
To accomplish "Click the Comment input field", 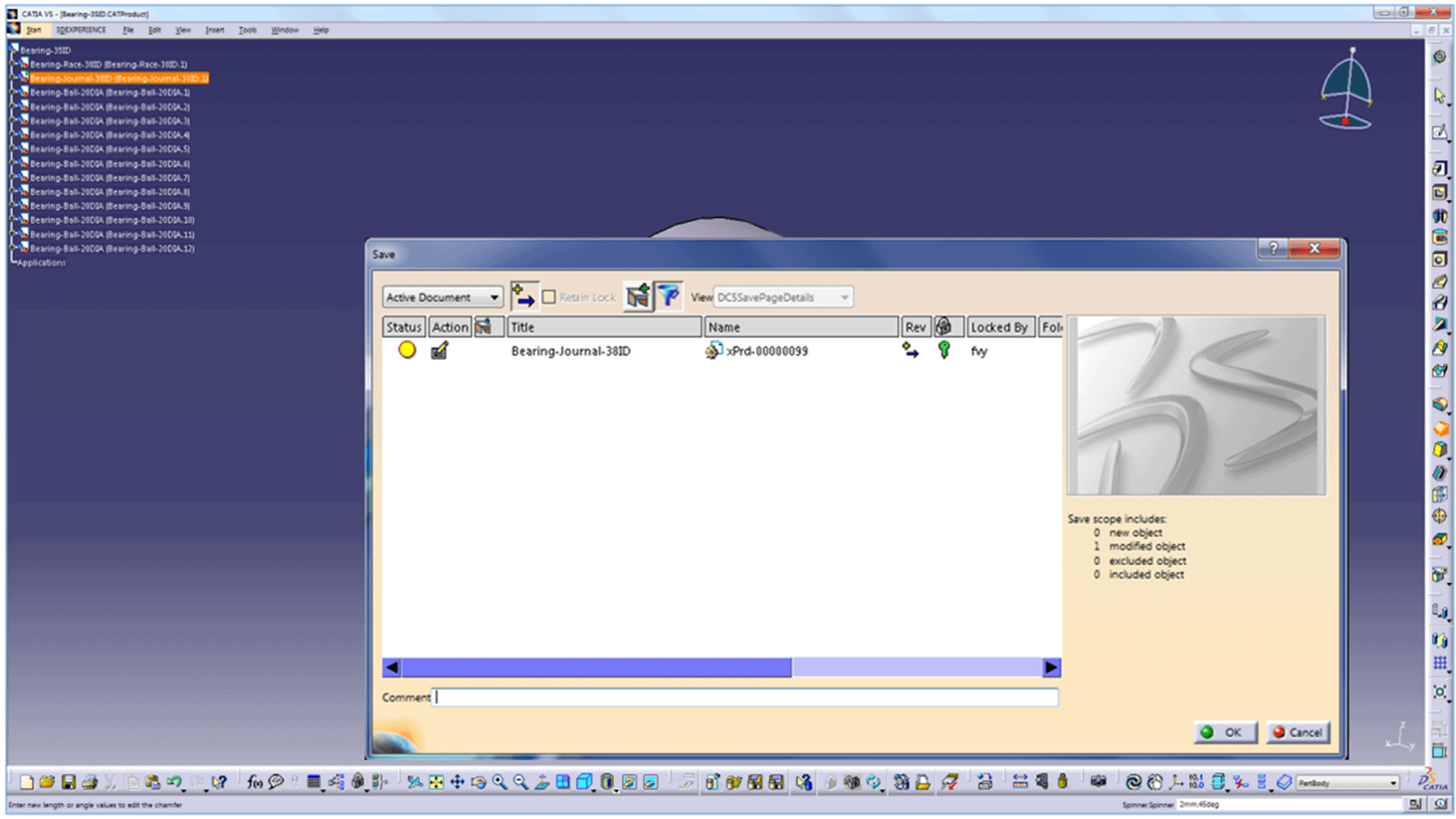I will (745, 697).
